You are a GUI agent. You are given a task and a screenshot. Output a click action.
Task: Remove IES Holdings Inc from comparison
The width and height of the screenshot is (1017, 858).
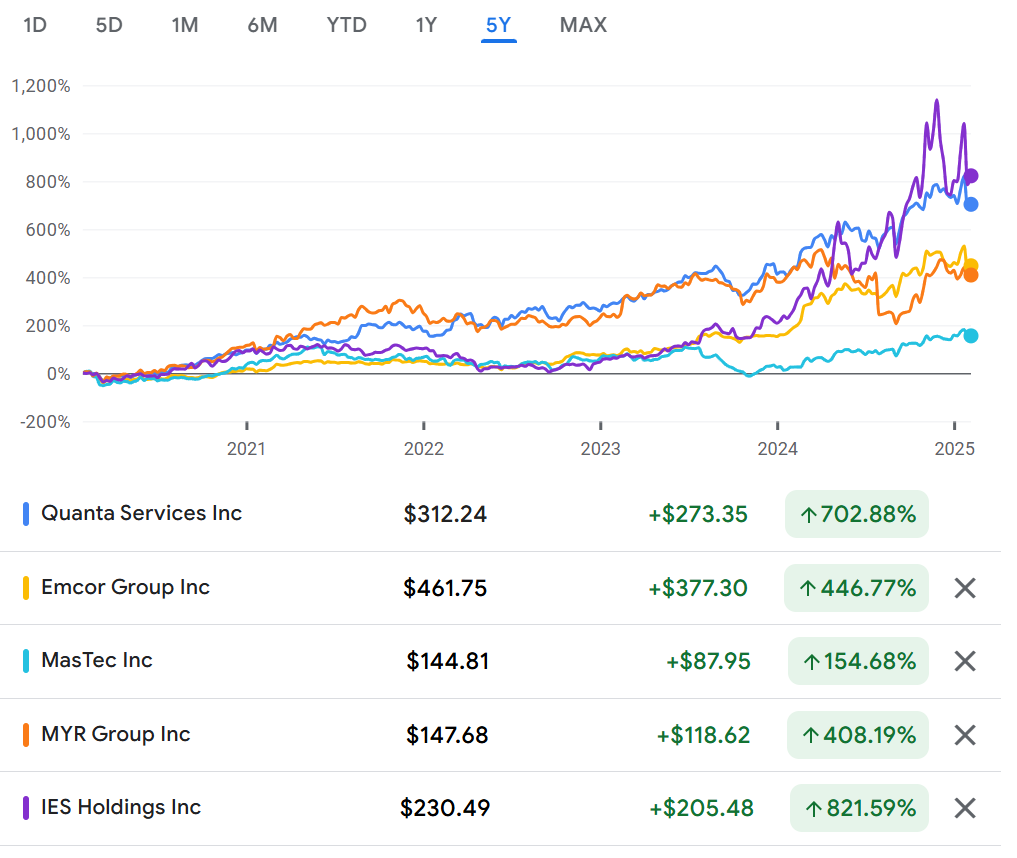point(965,809)
